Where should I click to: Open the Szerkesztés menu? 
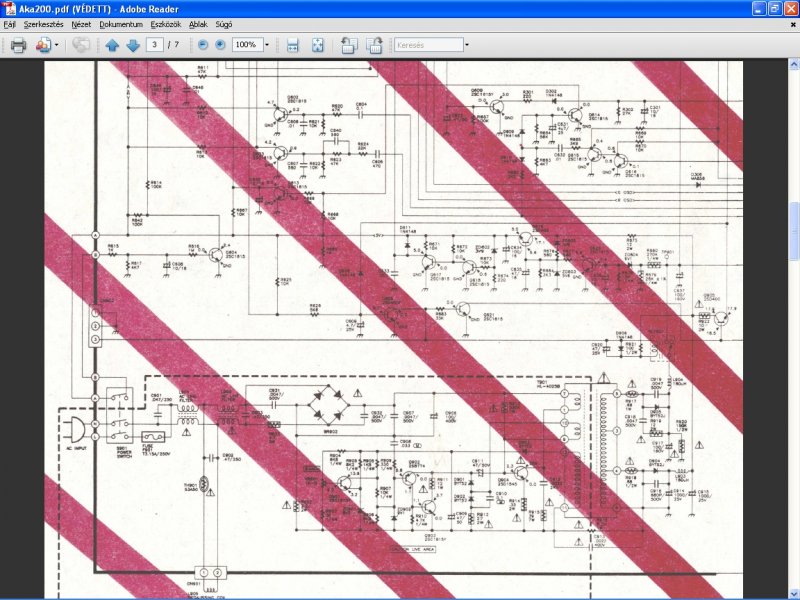(x=43, y=24)
